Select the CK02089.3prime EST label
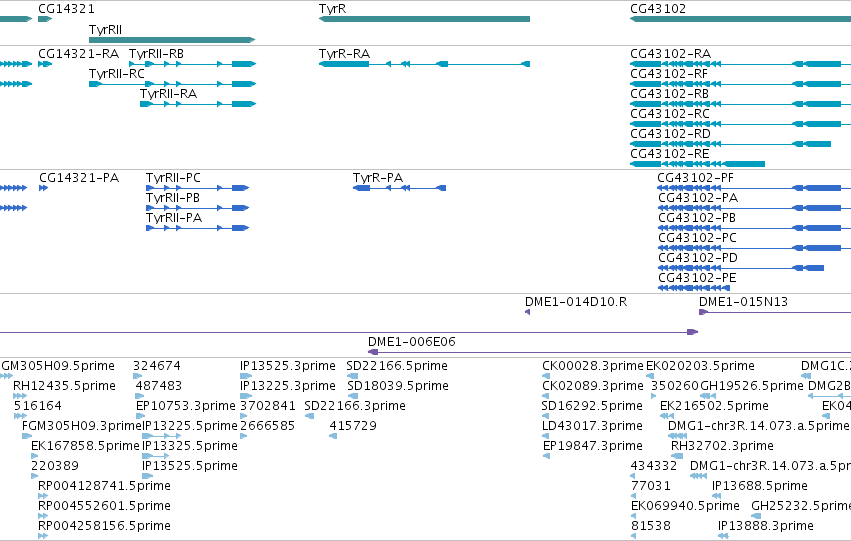 click(593, 386)
